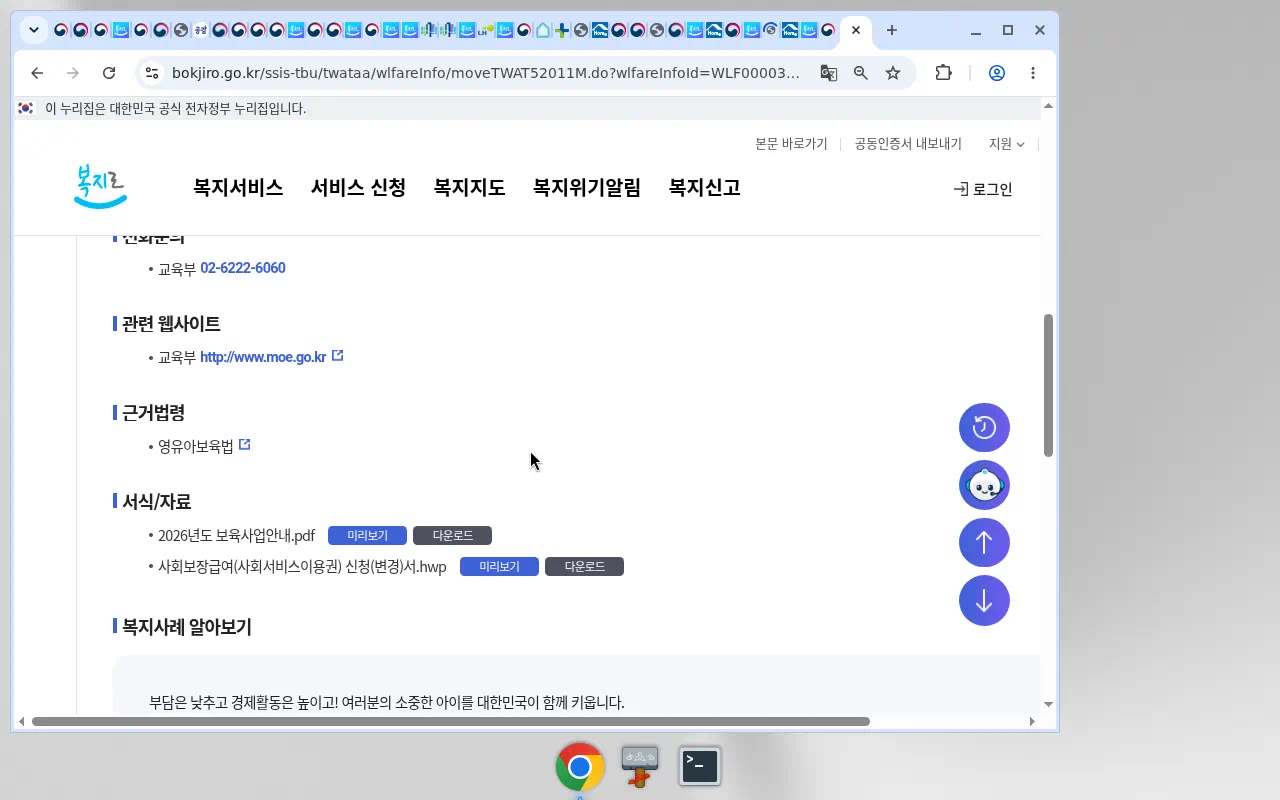Click the 사회보장급여(사회서비스이용권) 신청(변경)서.hwp file name

(x=302, y=567)
